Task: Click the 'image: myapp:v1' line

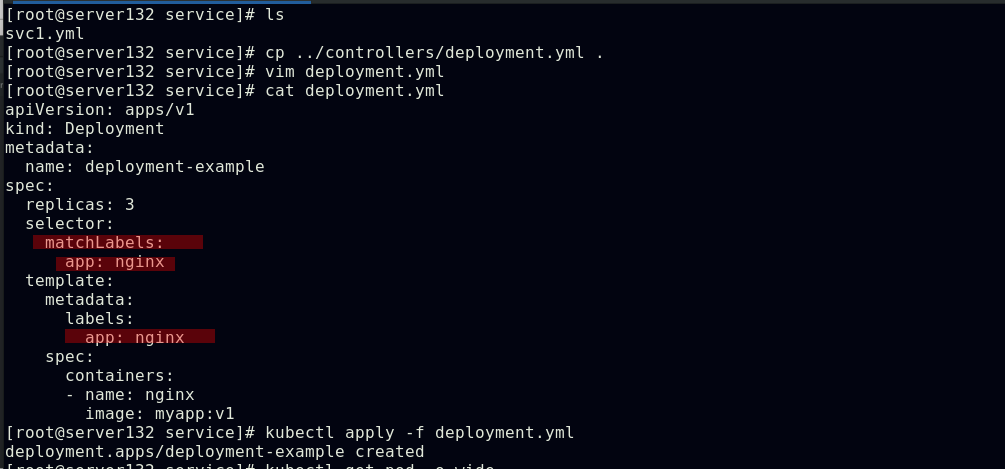Action: coord(159,414)
